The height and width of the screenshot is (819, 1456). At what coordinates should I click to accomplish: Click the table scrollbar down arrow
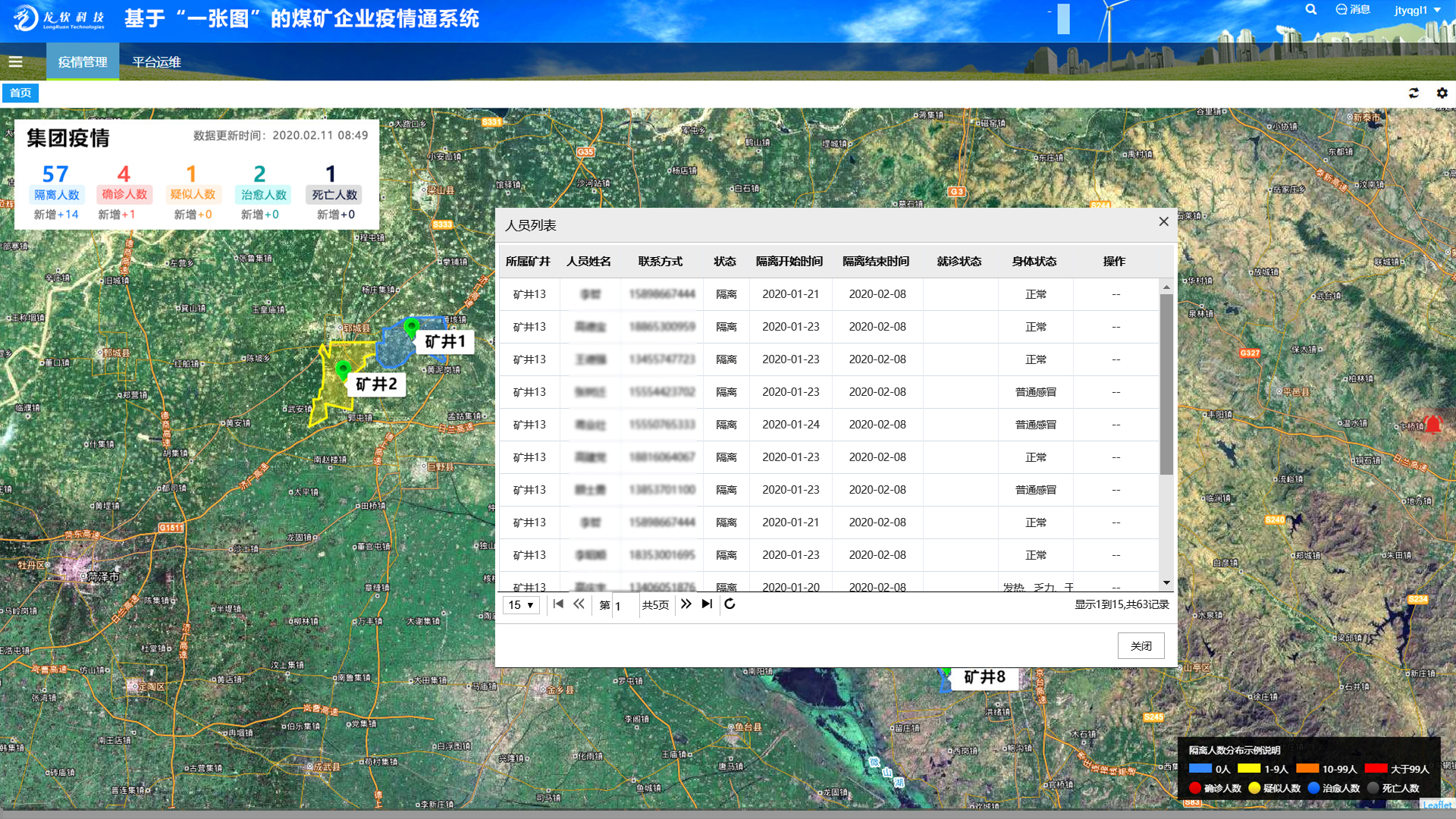click(1166, 582)
